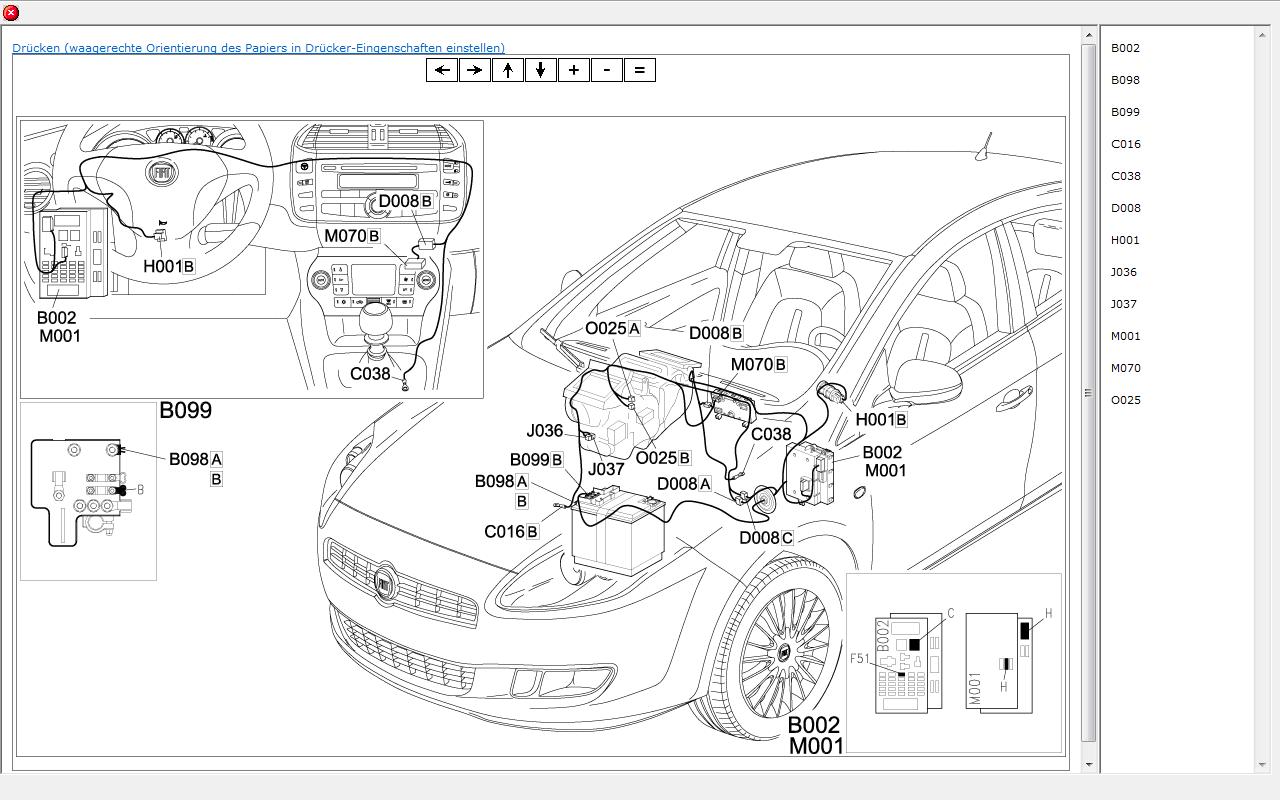
Task: Select C038 in the component list
Action: click(1125, 176)
